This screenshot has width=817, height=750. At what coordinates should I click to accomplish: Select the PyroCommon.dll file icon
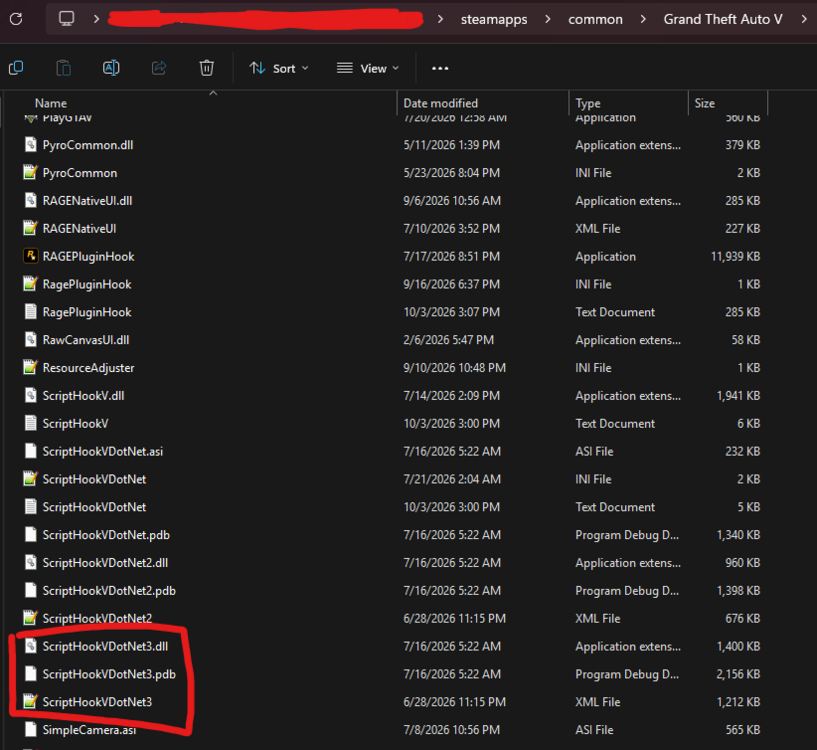coord(31,144)
